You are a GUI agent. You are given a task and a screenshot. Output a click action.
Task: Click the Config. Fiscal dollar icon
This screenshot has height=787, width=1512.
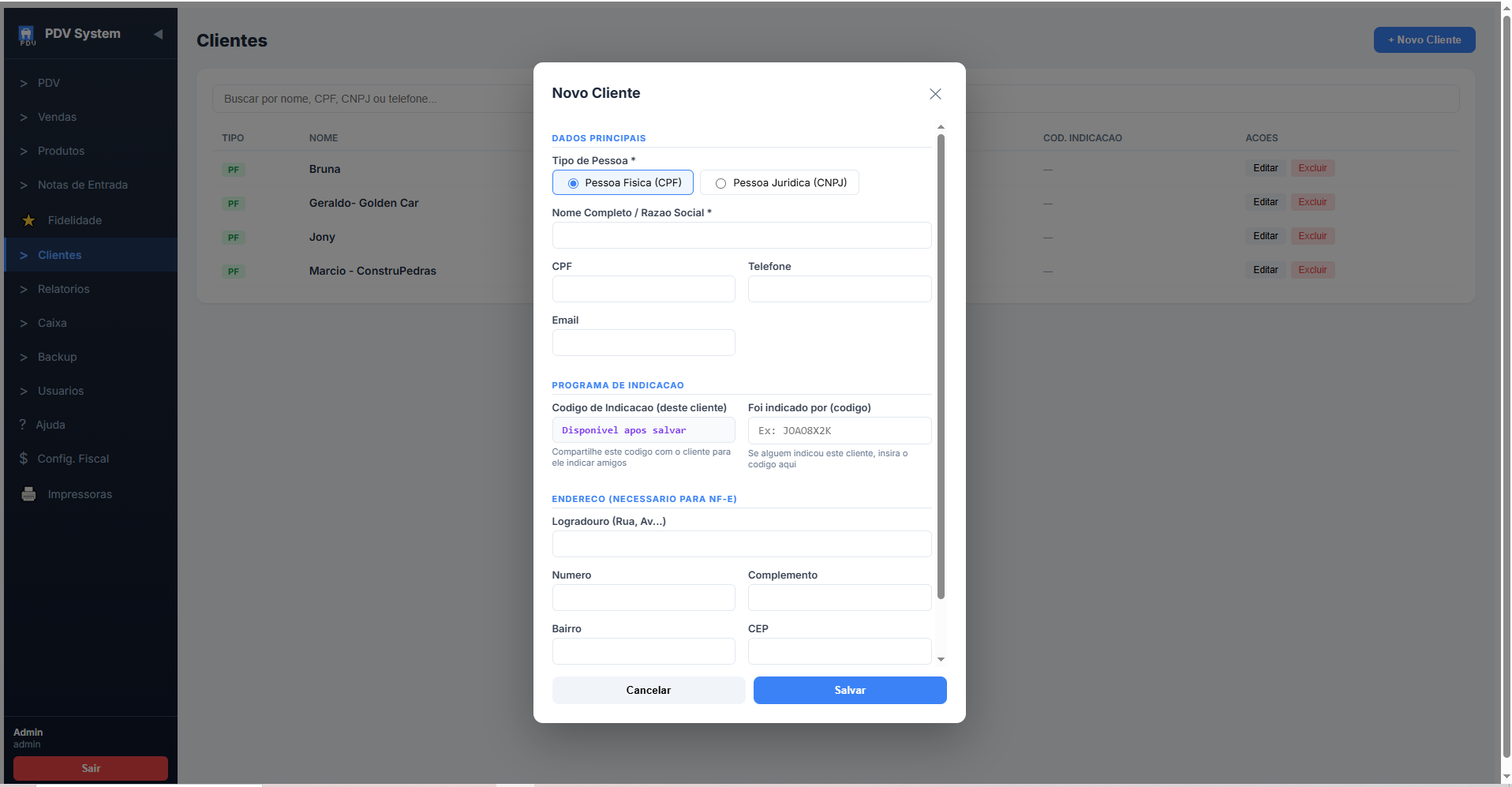pos(24,459)
